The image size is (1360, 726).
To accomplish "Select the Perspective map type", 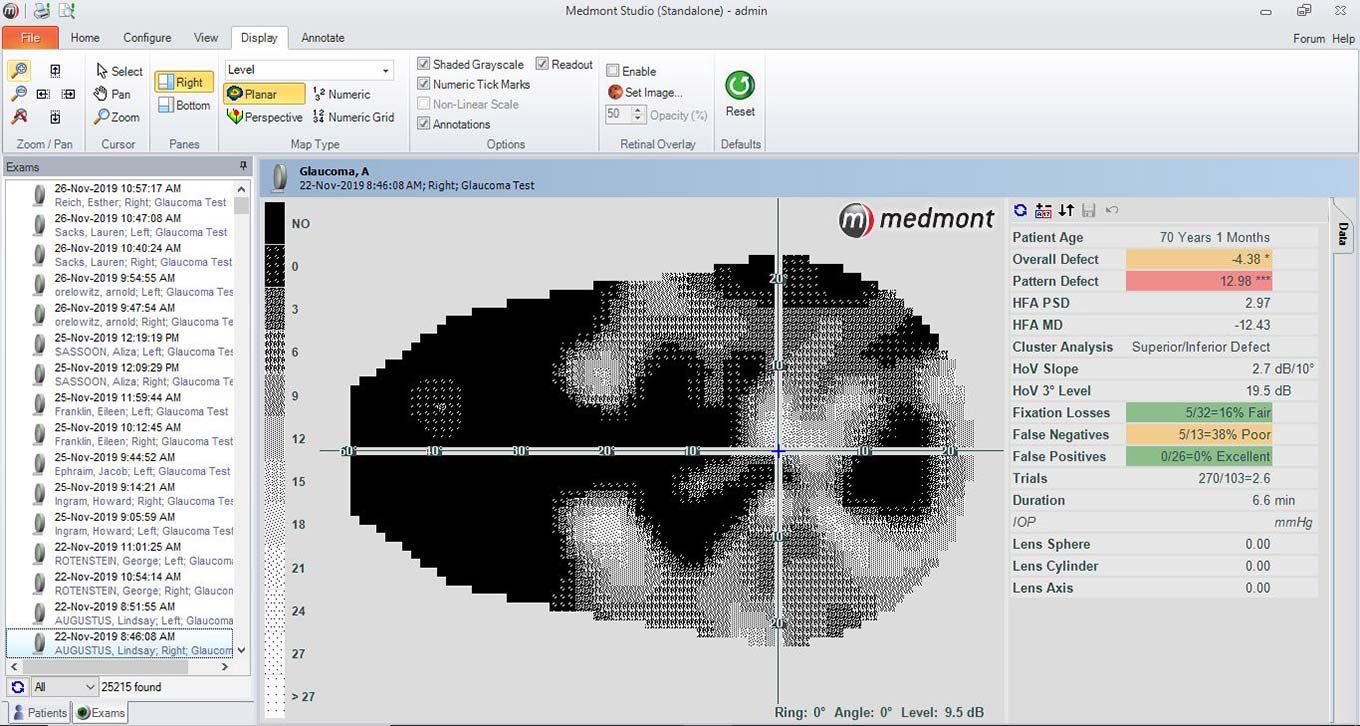I will pyautogui.click(x=265, y=117).
